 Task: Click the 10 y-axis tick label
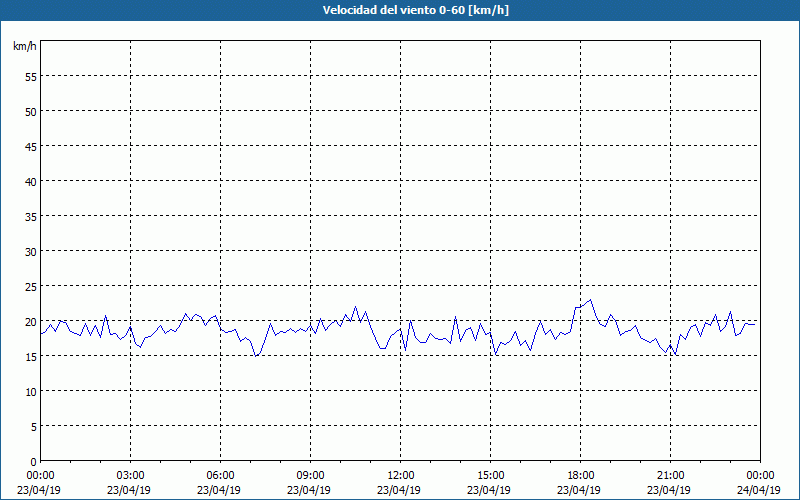(x=30, y=391)
